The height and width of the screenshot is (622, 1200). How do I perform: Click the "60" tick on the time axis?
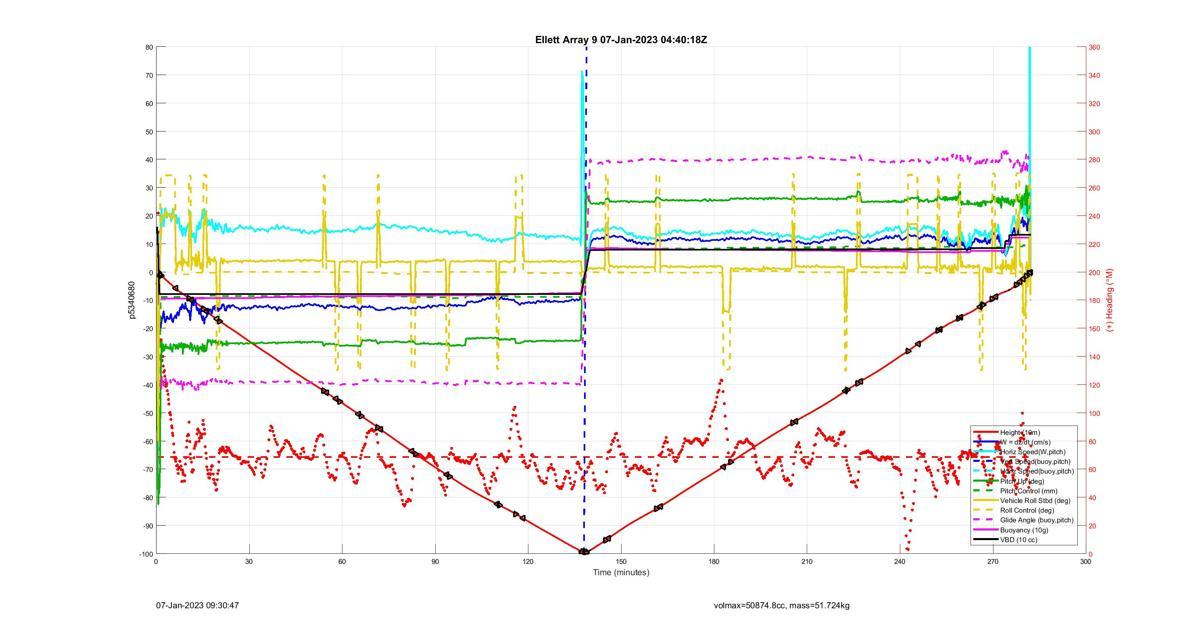tap(342, 562)
